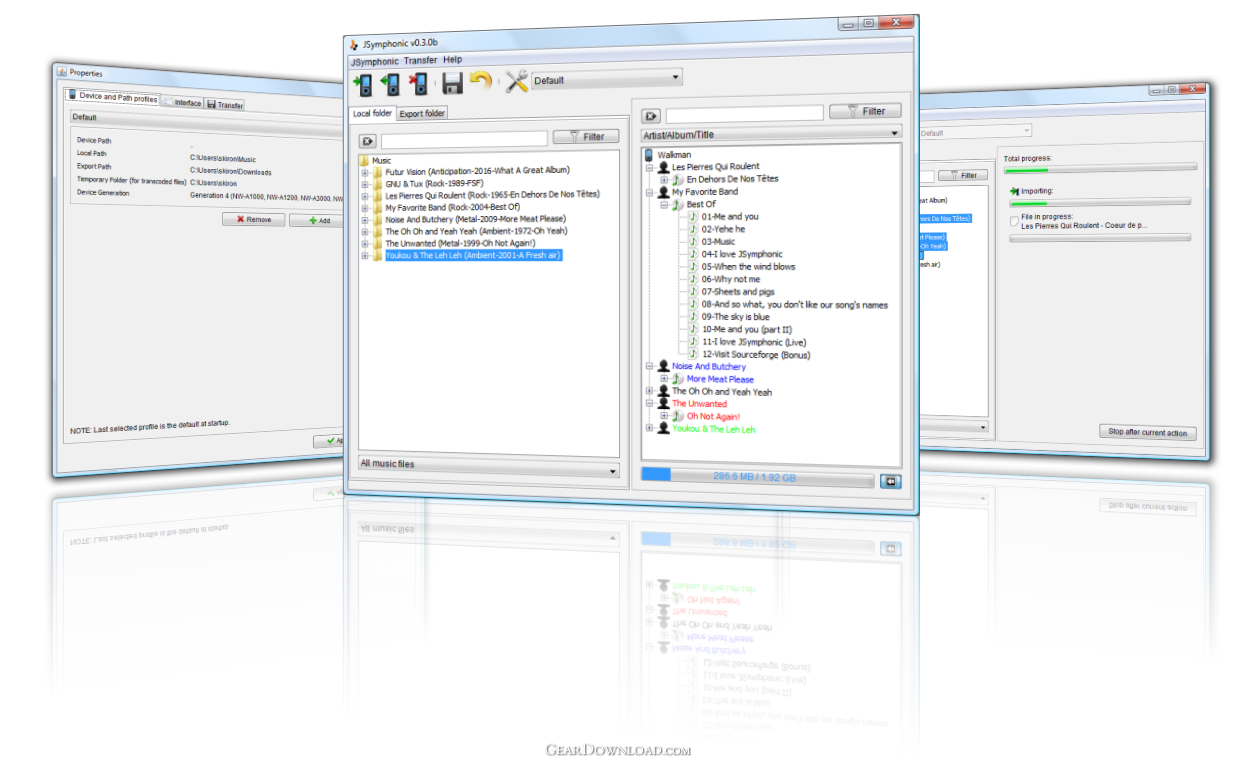Open the All music files dropdown
1236x758 pixels.
[489, 465]
